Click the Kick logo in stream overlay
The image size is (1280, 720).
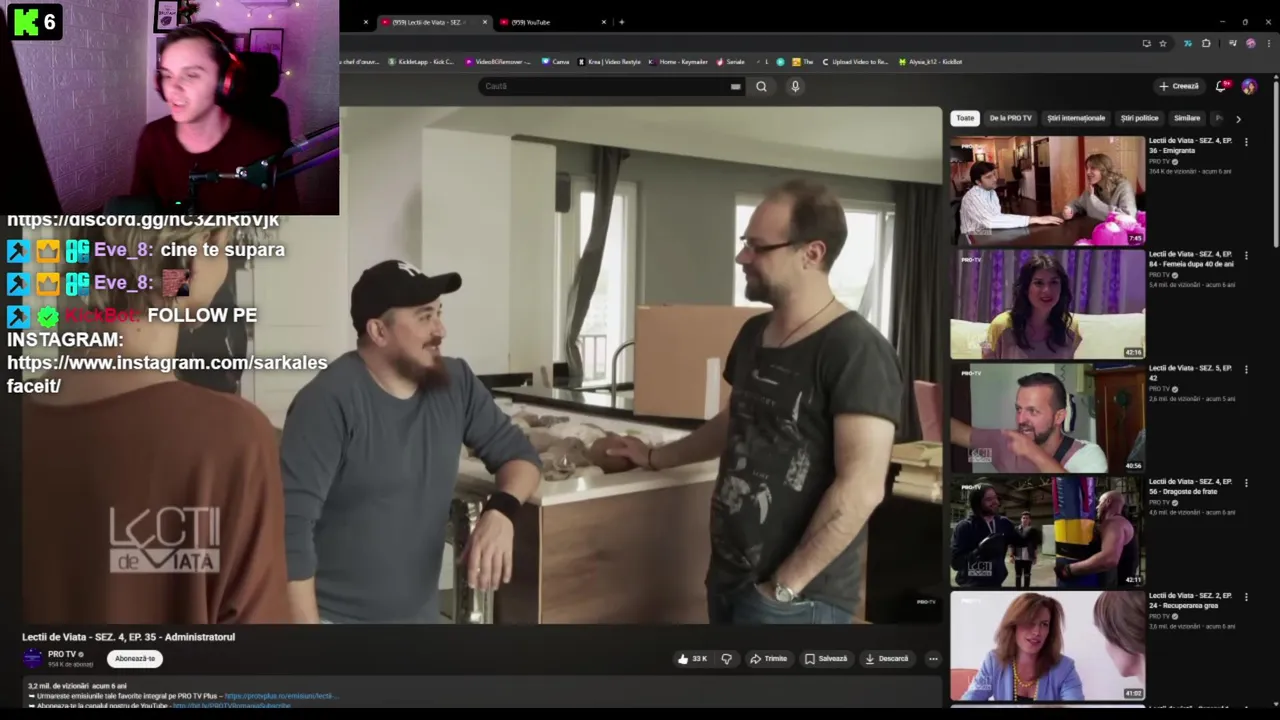[25, 21]
